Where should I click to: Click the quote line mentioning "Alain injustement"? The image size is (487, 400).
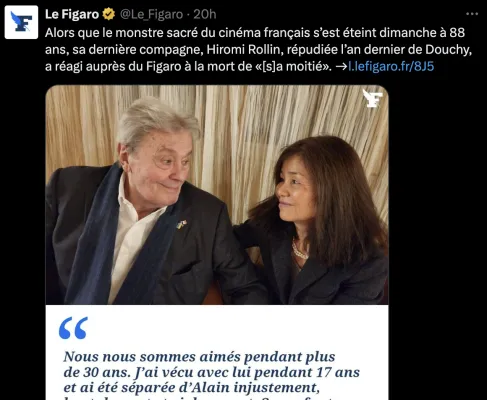pyautogui.click(x=191, y=388)
